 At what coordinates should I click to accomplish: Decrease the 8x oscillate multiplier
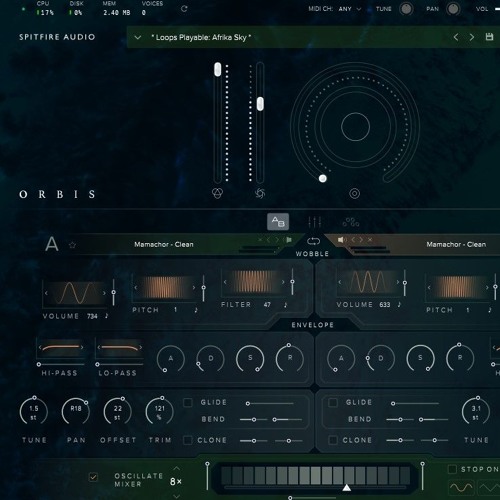point(177,496)
